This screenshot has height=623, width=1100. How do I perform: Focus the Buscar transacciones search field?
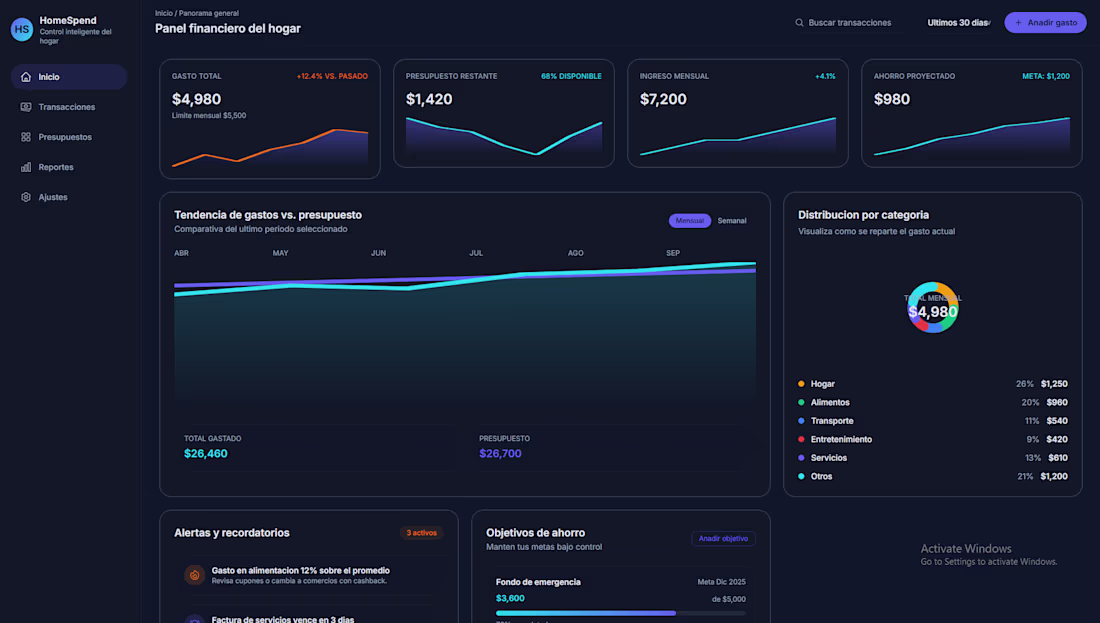849,23
